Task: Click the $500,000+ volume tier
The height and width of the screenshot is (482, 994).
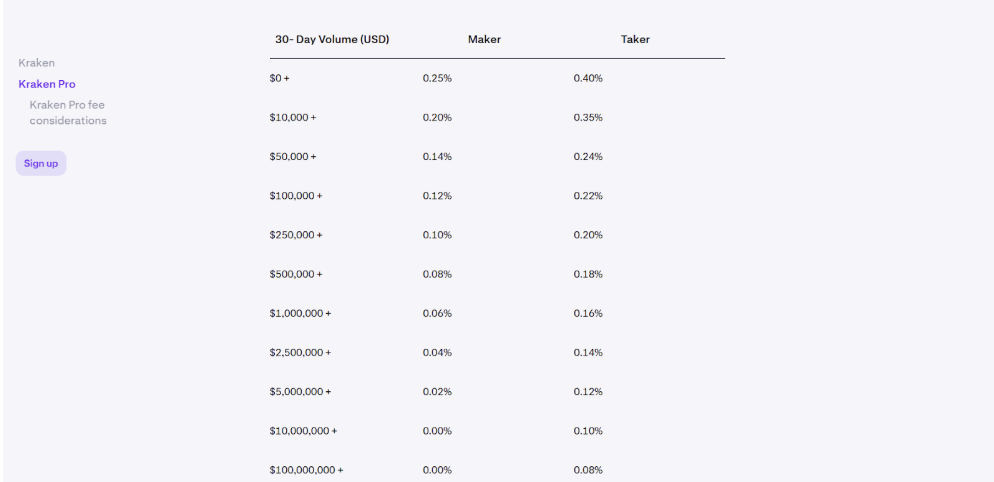Action: pos(296,274)
